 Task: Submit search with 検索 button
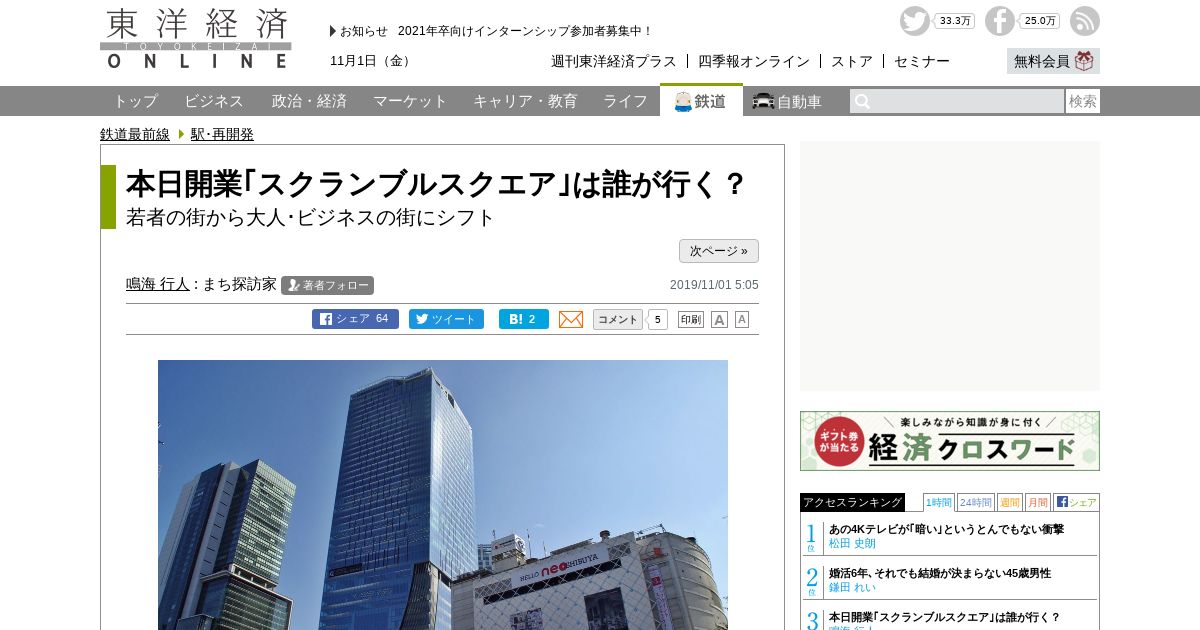(x=1083, y=101)
